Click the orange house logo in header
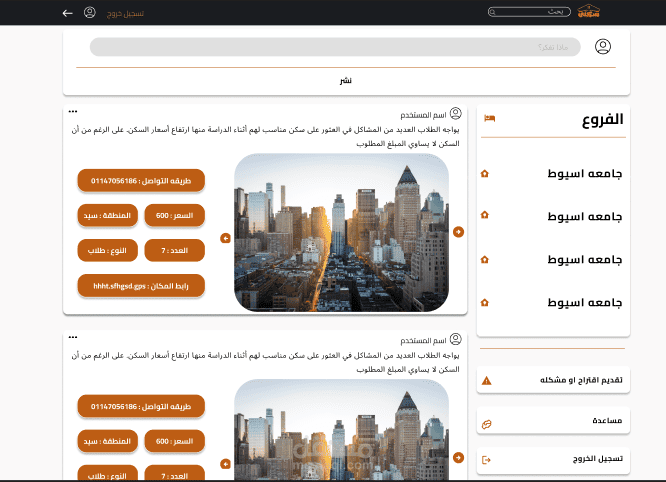Image resolution: width=666 pixels, height=482 pixels. tap(589, 11)
